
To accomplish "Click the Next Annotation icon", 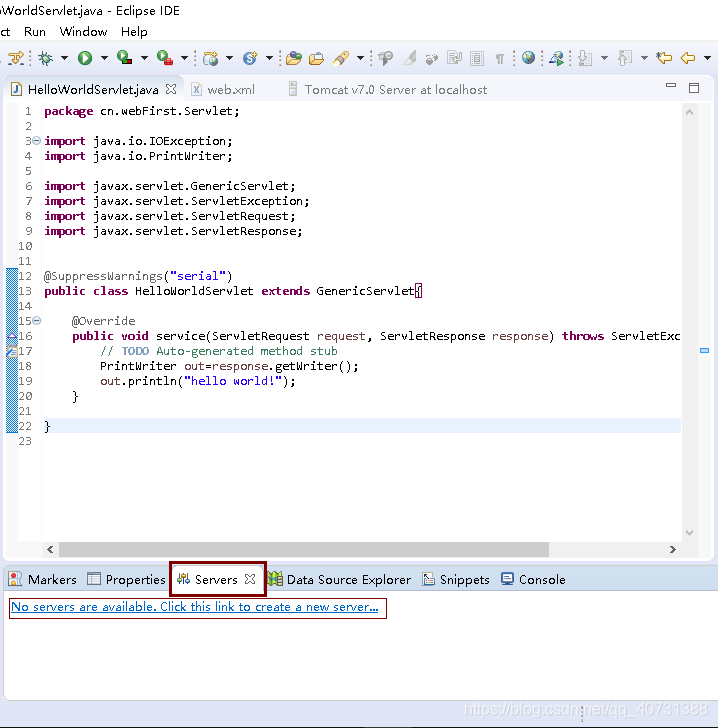I will point(585,58).
